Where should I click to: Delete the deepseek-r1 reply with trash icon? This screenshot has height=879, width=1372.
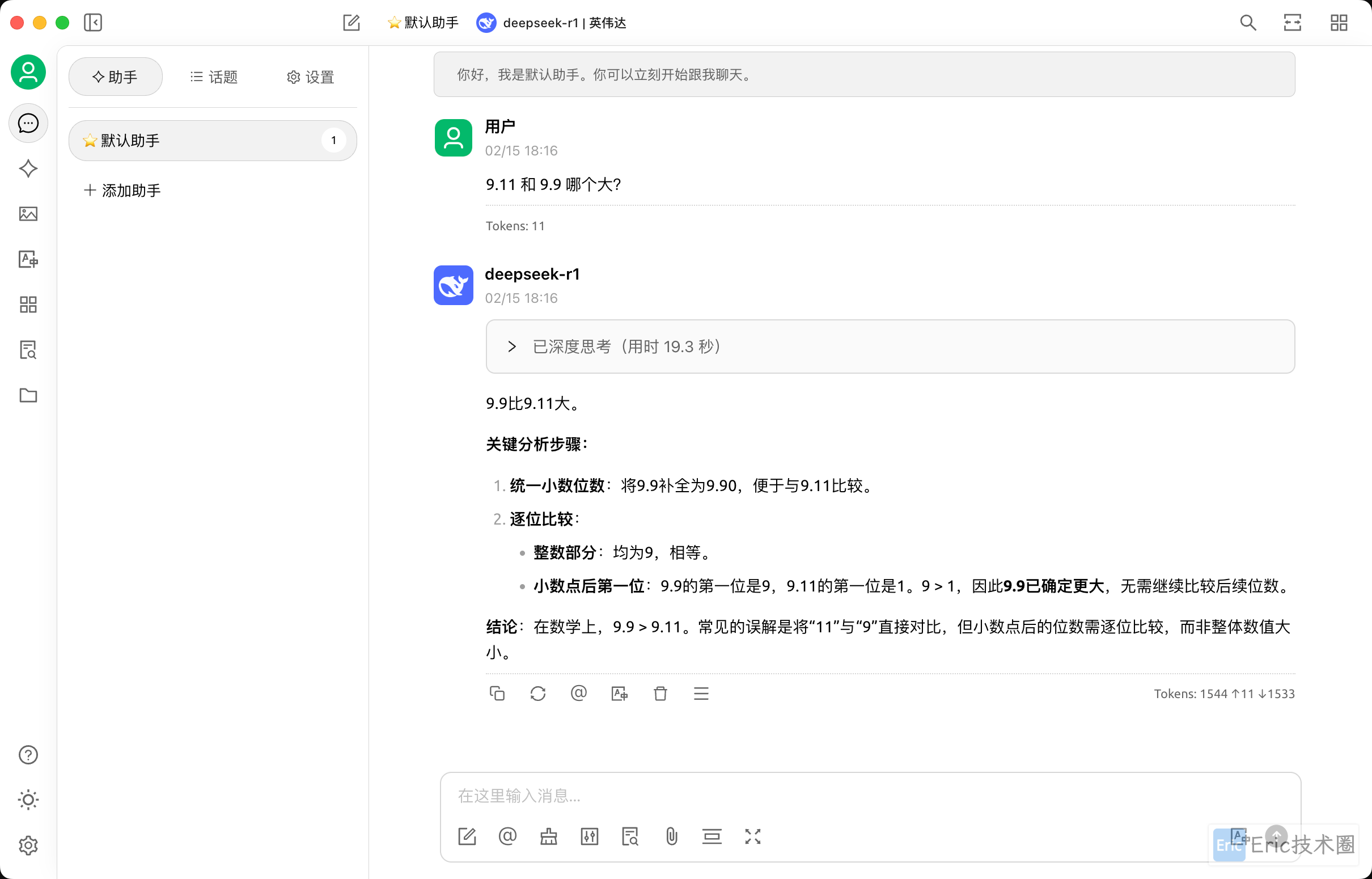tap(660, 694)
